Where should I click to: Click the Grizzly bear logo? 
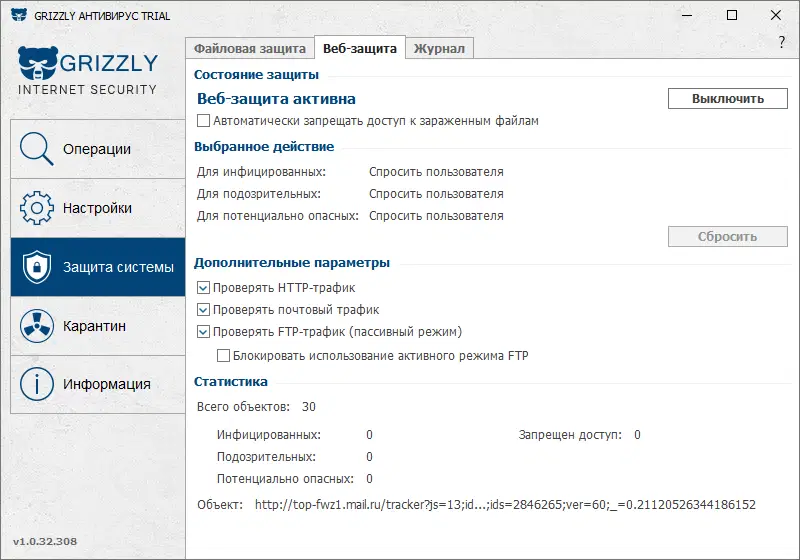tap(37, 64)
